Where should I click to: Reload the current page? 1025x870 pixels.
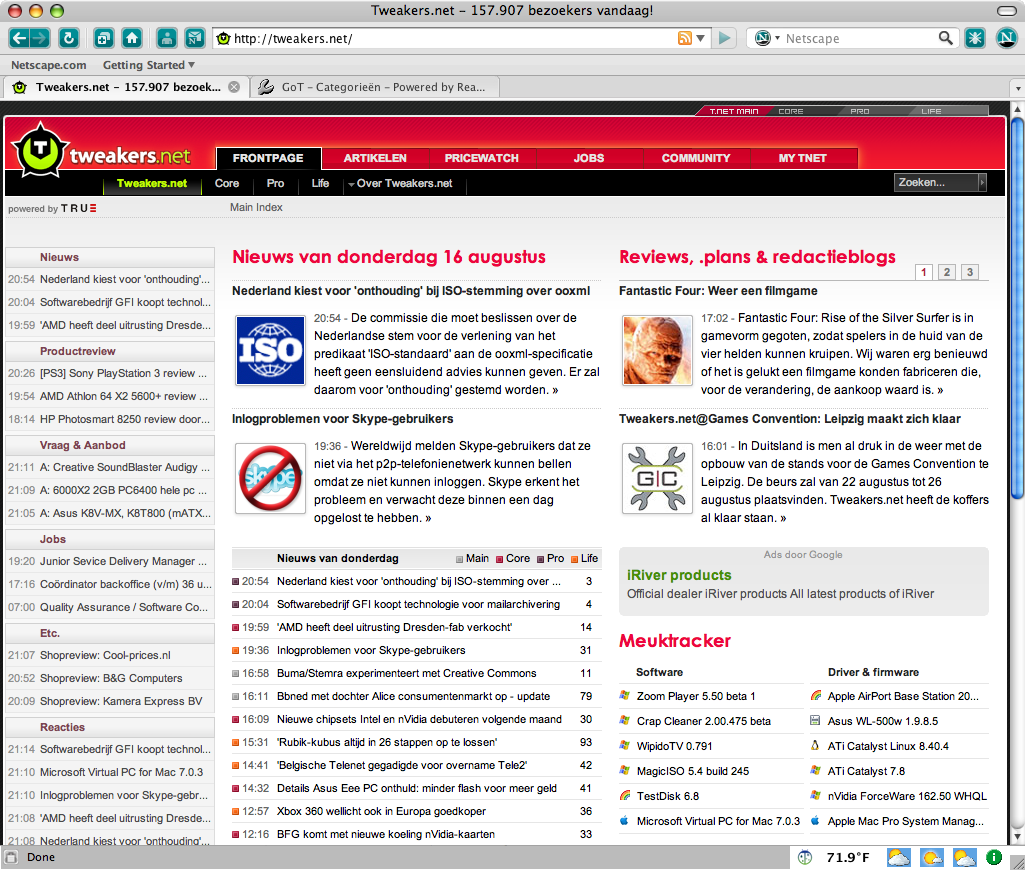point(69,38)
